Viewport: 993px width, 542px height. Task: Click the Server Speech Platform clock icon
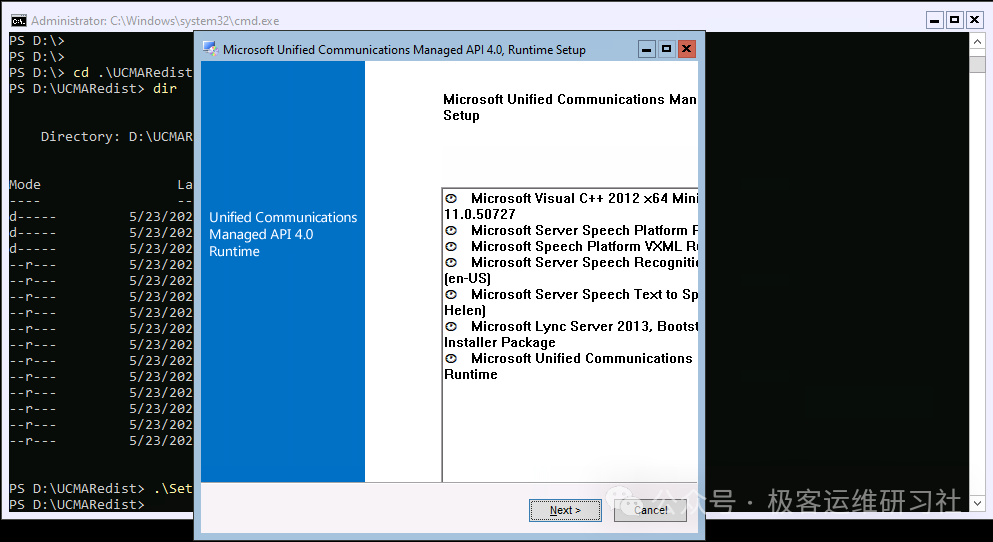pyautogui.click(x=451, y=230)
